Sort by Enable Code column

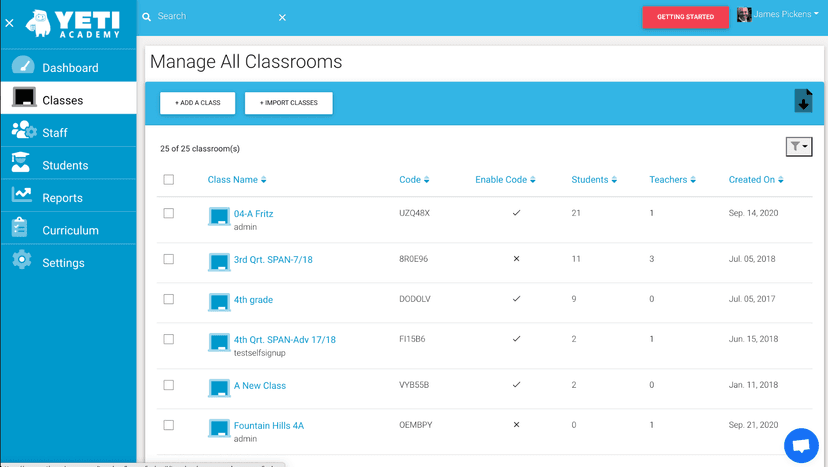coord(505,180)
